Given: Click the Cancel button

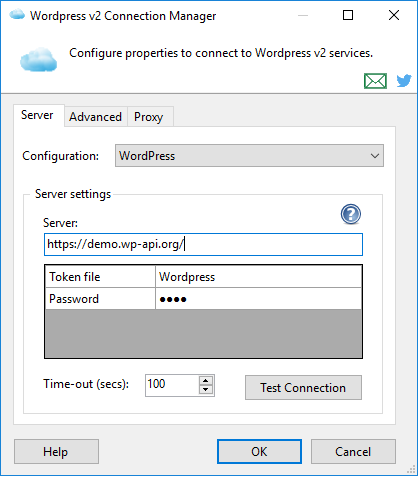Looking at the screenshot, I should click(353, 452).
